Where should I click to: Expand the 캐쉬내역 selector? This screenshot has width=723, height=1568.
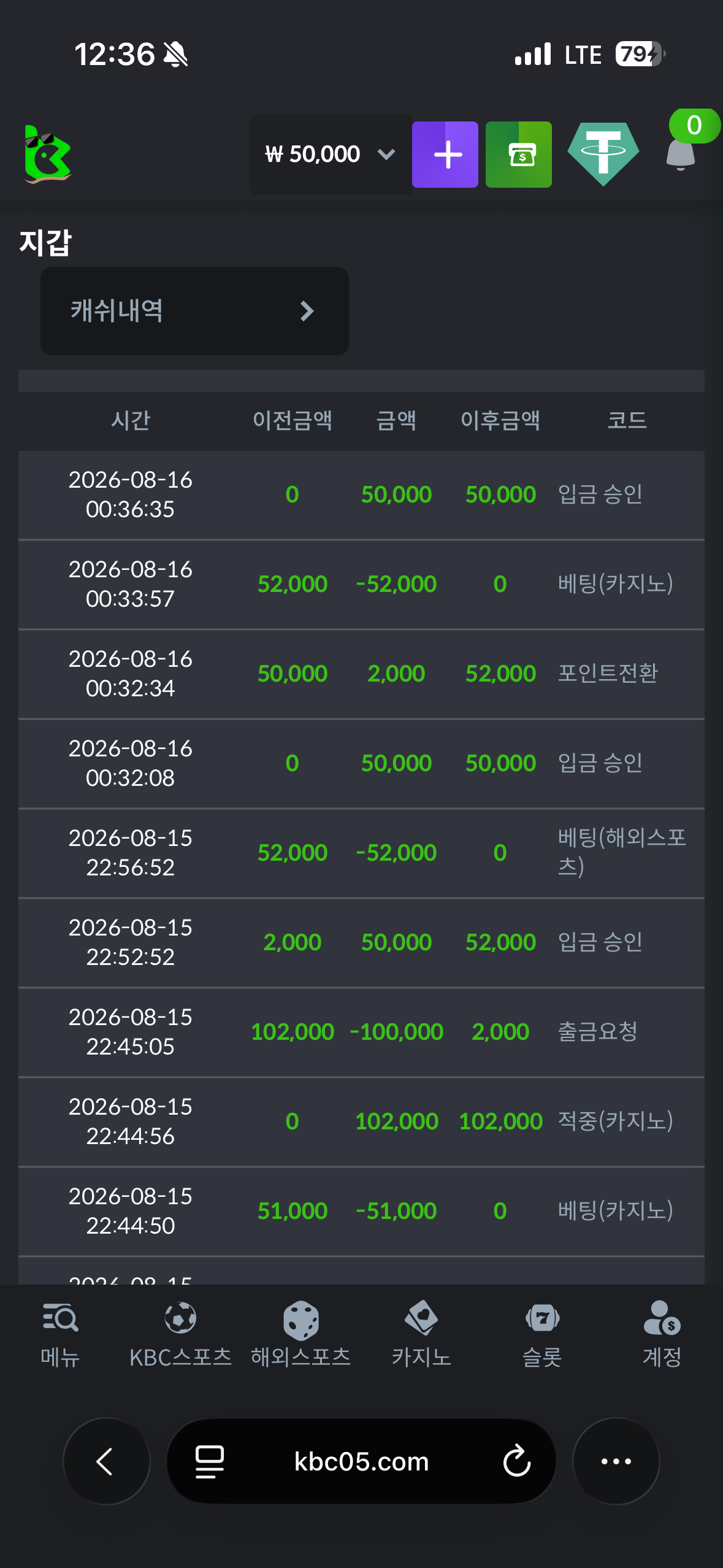tap(194, 311)
